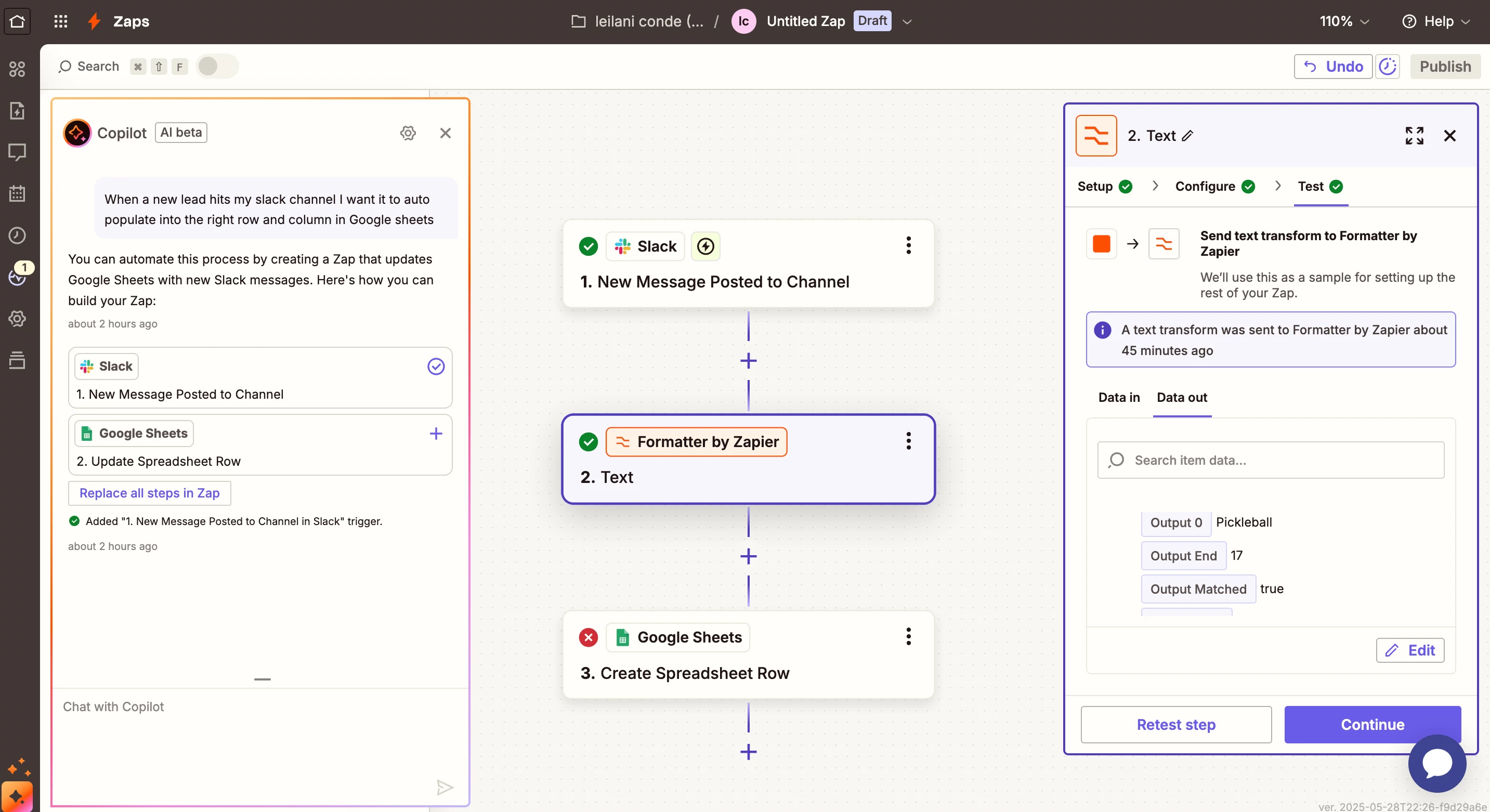This screenshot has width=1490, height=812.
Task: Switch to the Data in tab
Action: 1119,397
